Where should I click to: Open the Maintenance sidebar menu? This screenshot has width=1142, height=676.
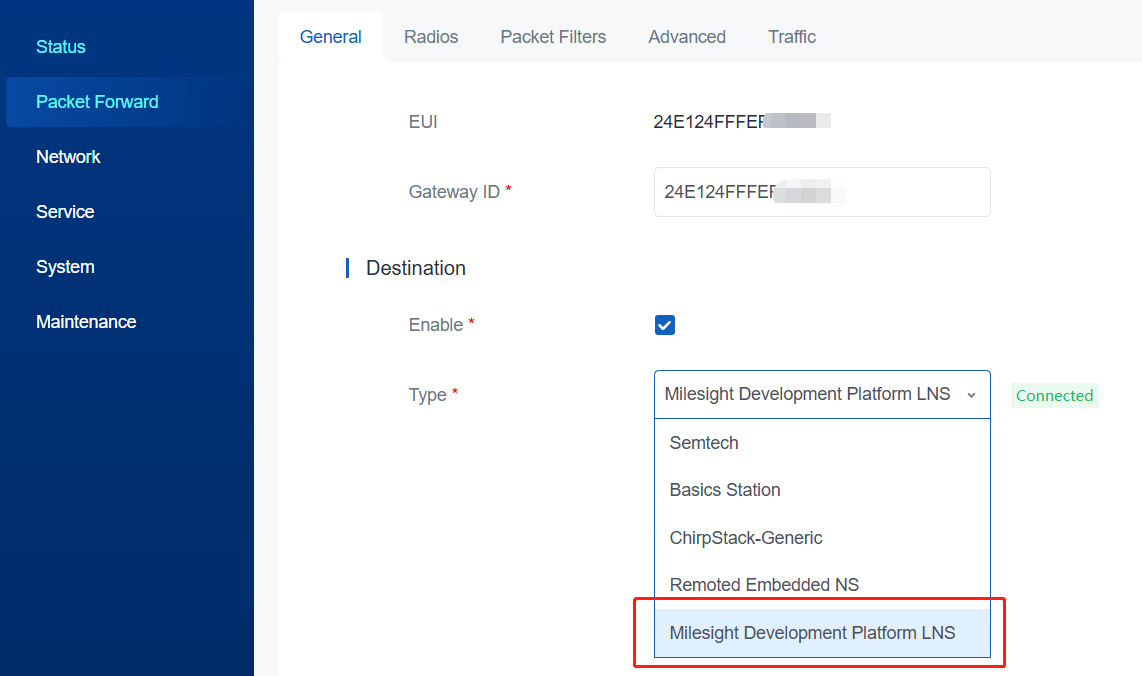click(x=86, y=322)
